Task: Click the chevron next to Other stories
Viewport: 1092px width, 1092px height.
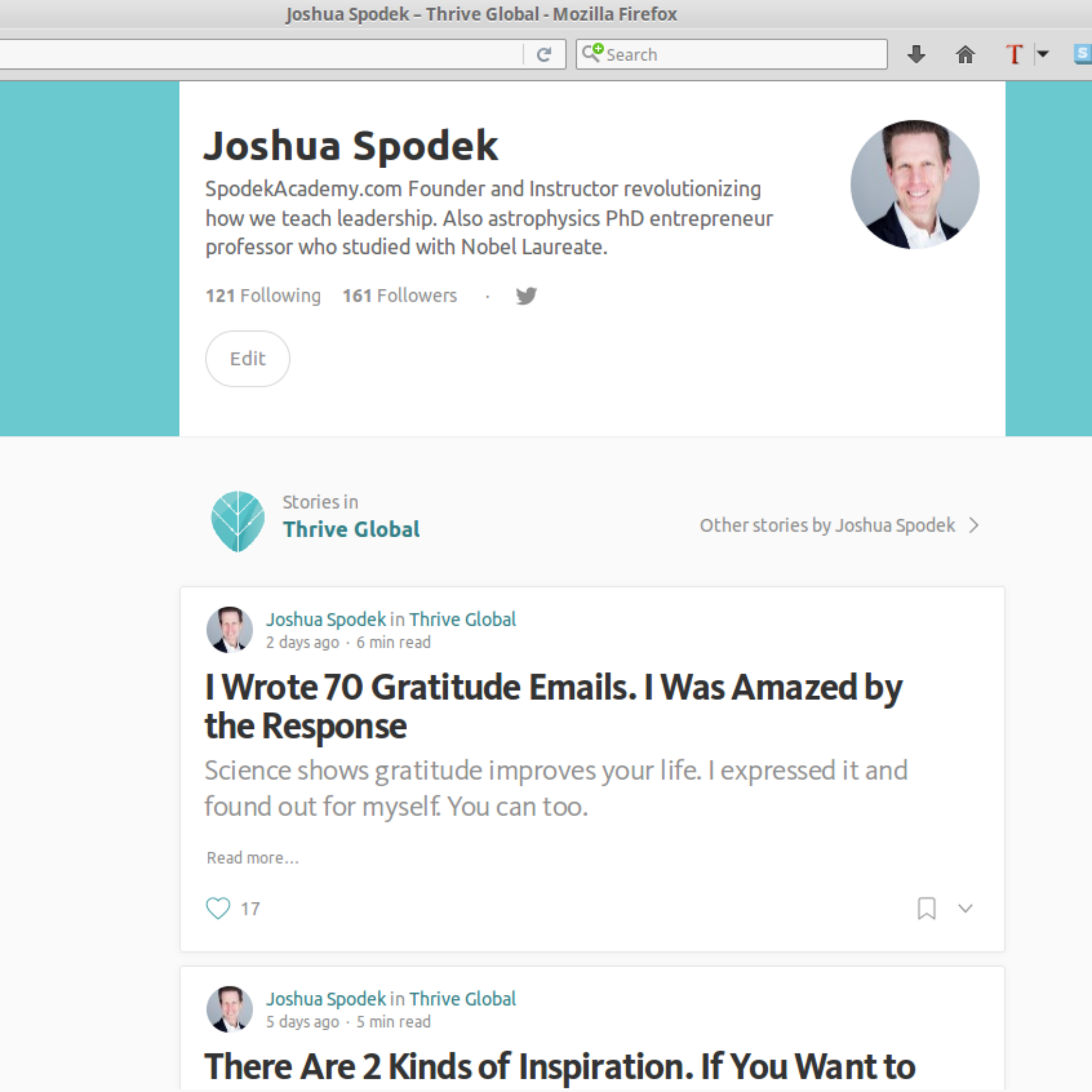Action: click(x=974, y=526)
